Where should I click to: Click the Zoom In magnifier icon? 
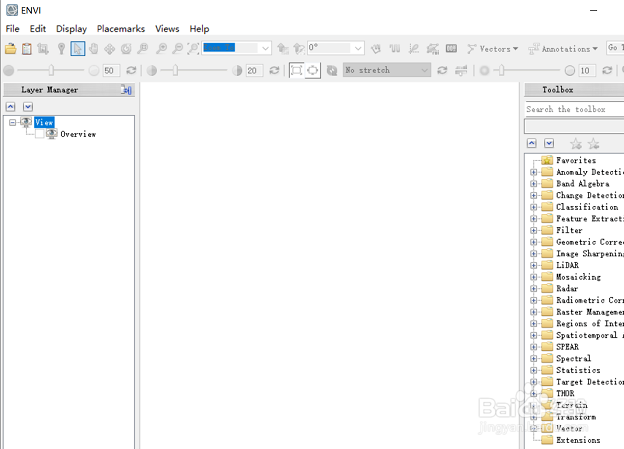tap(161, 49)
